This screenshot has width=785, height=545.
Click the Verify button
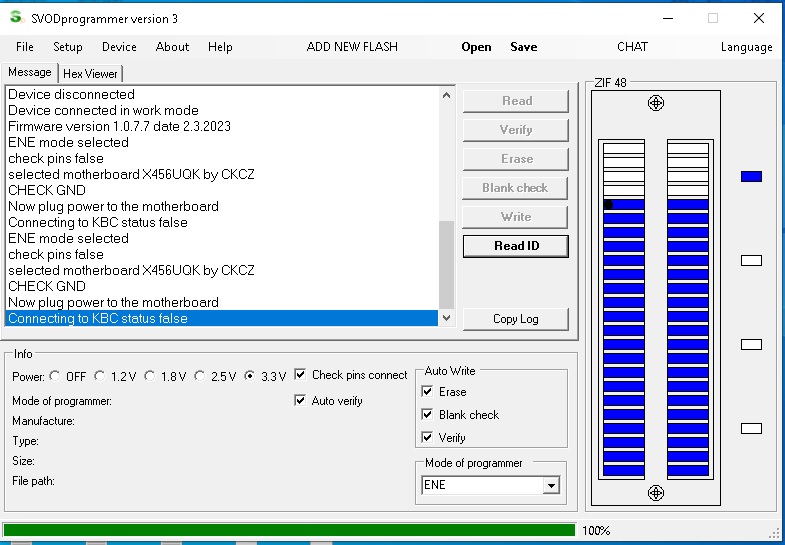[x=516, y=130]
